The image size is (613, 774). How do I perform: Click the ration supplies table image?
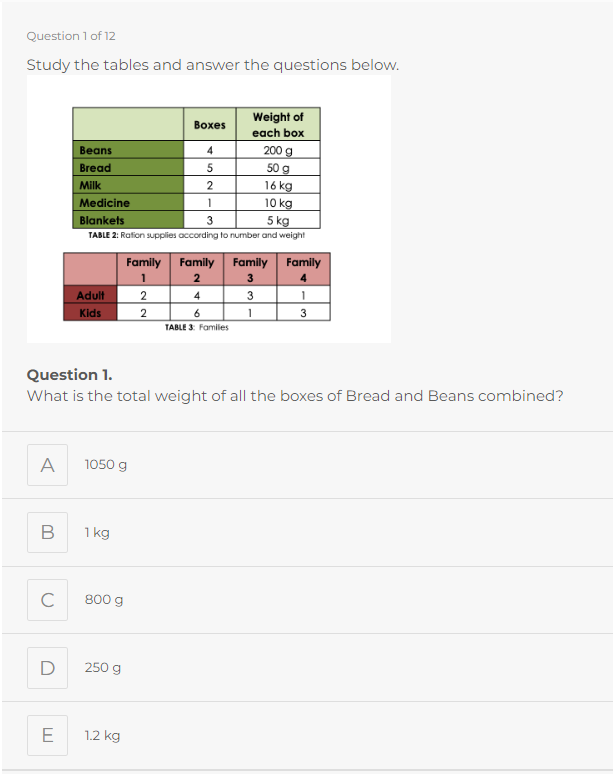pos(209,209)
